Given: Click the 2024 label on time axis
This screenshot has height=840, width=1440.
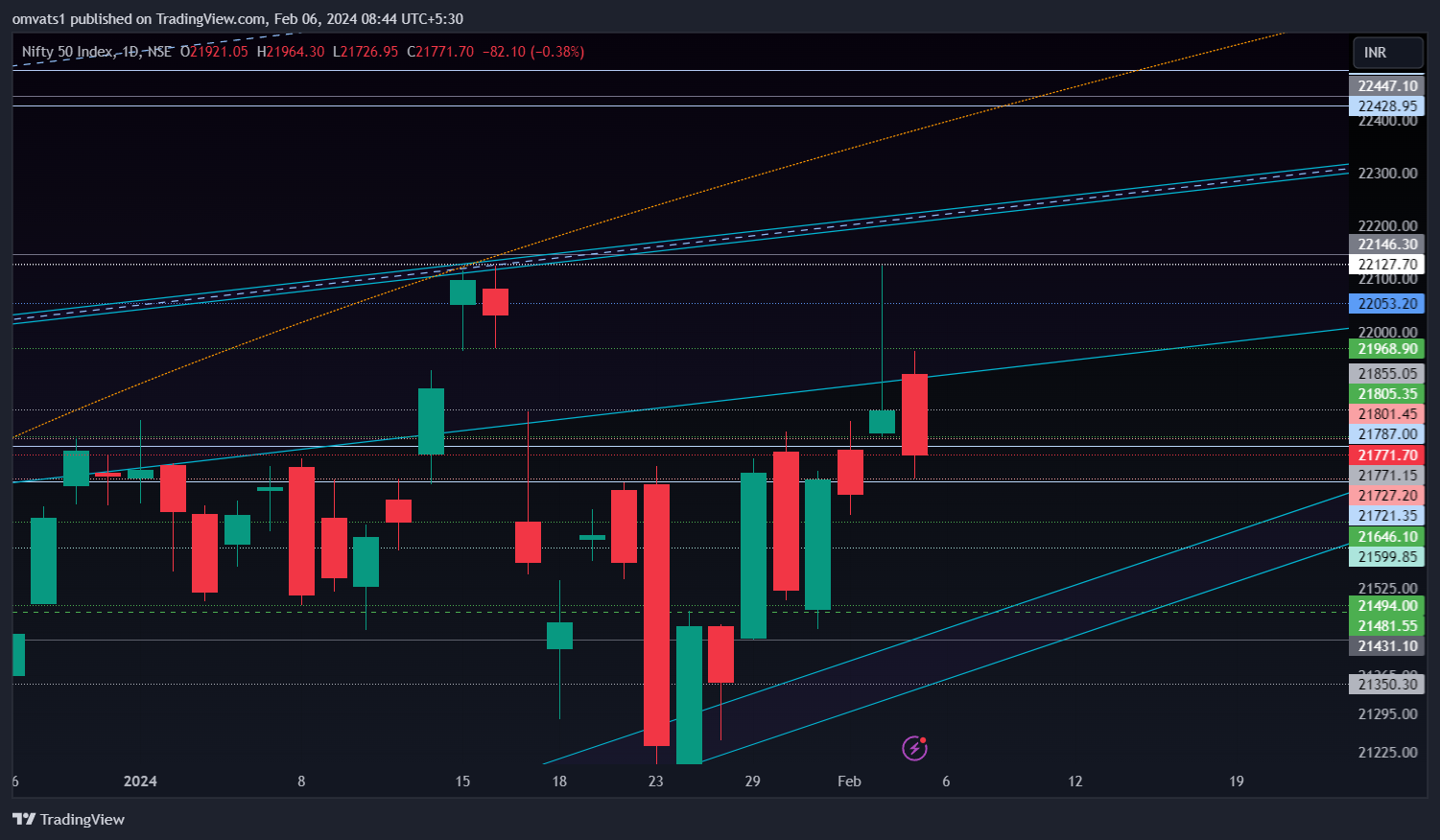Looking at the screenshot, I should coord(140,782).
